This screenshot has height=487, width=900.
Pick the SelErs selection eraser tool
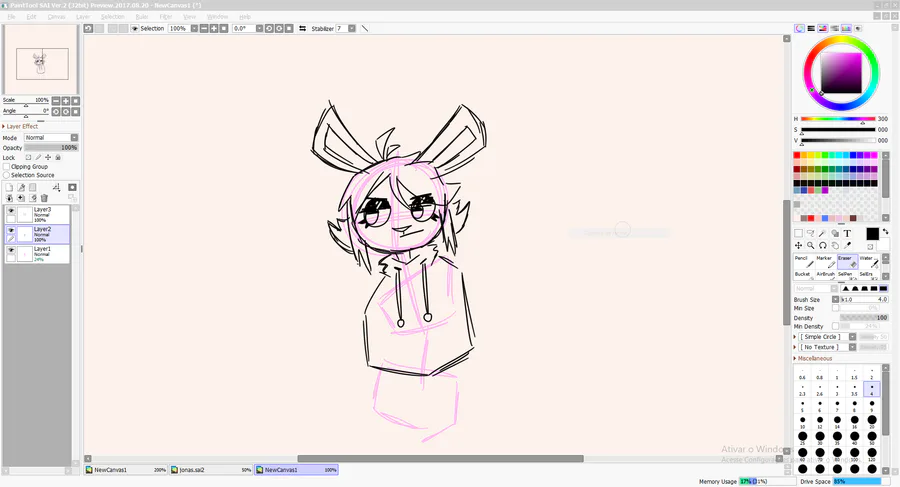point(868,275)
